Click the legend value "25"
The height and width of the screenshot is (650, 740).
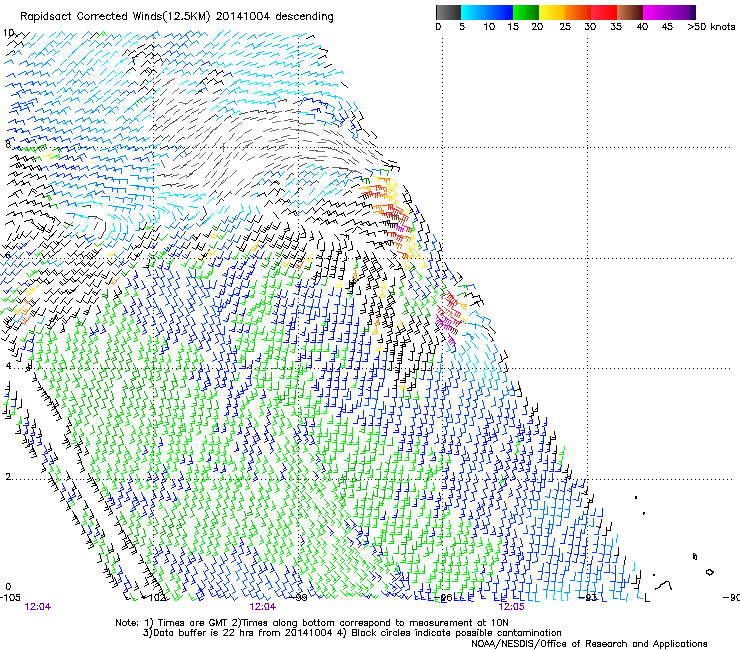[x=564, y=27]
